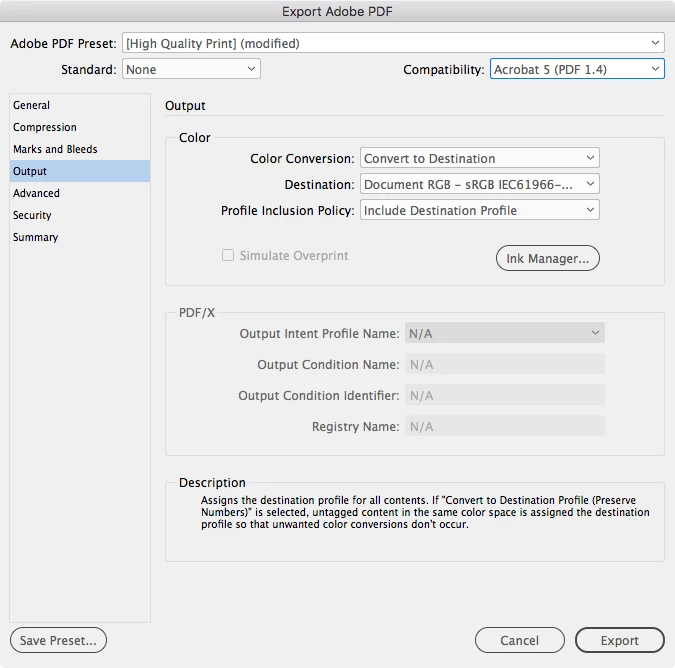Open the Color Conversion dropdown
675x668 pixels.
480,158
